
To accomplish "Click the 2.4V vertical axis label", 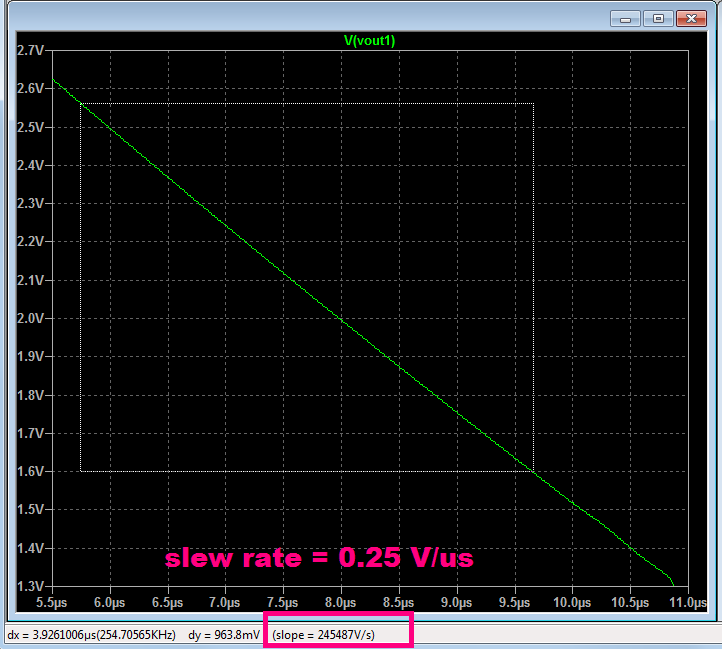I will 30,165.
